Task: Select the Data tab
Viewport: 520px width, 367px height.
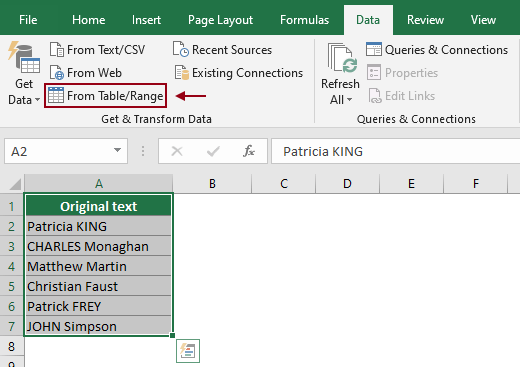Action: pos(368,20)
